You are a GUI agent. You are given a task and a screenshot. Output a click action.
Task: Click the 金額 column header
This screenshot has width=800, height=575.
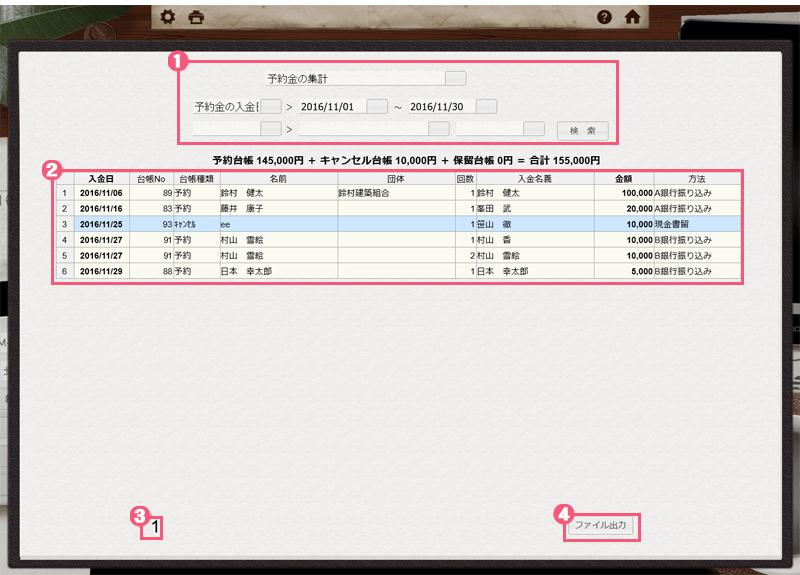(623, 179)
